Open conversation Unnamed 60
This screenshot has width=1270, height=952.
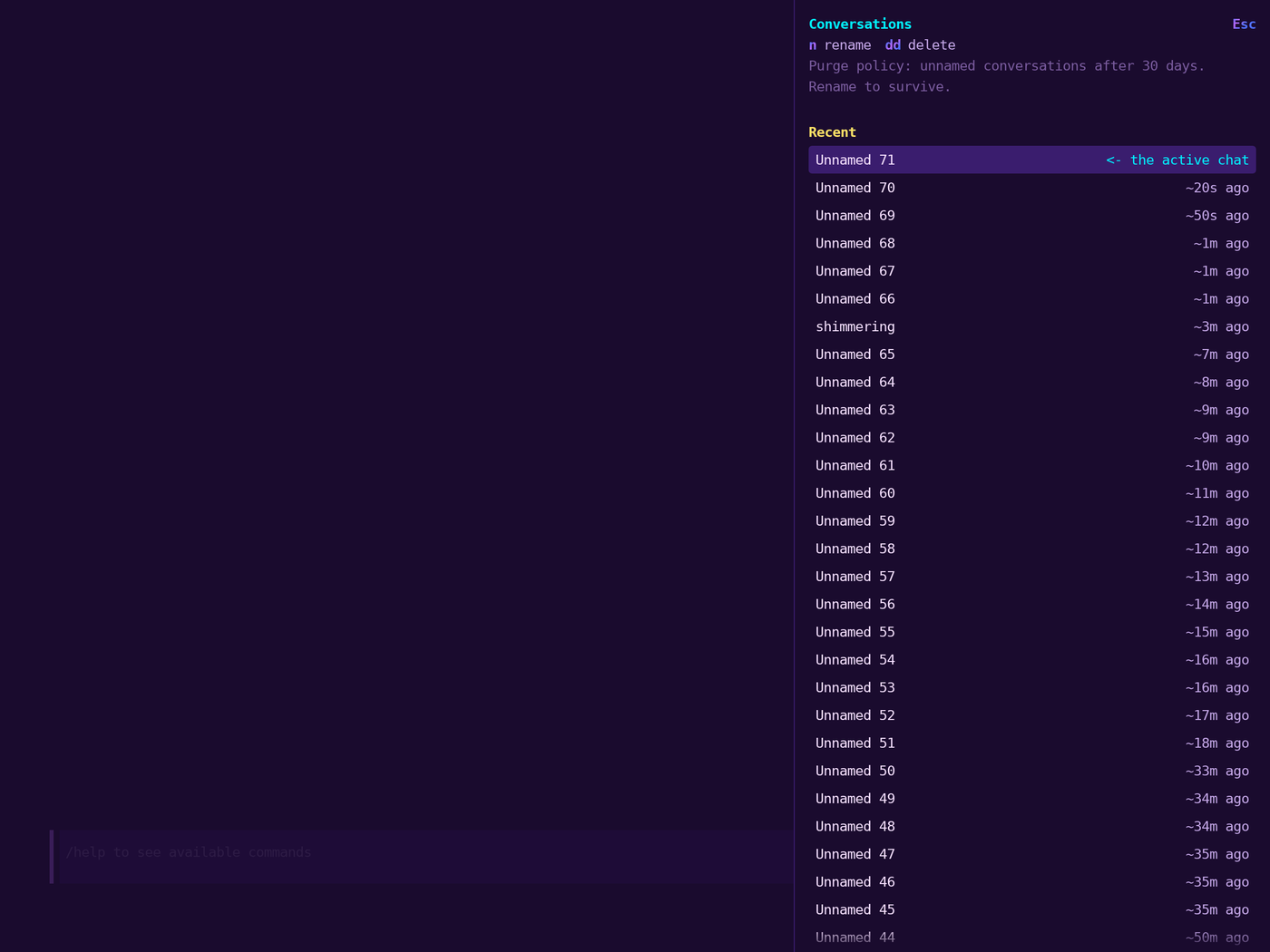point(1032,493)
